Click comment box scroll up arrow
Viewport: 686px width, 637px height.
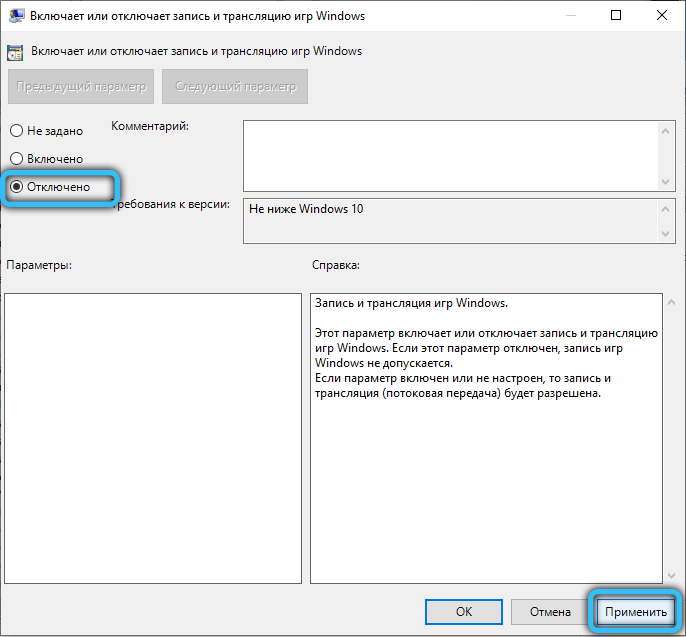665,131
